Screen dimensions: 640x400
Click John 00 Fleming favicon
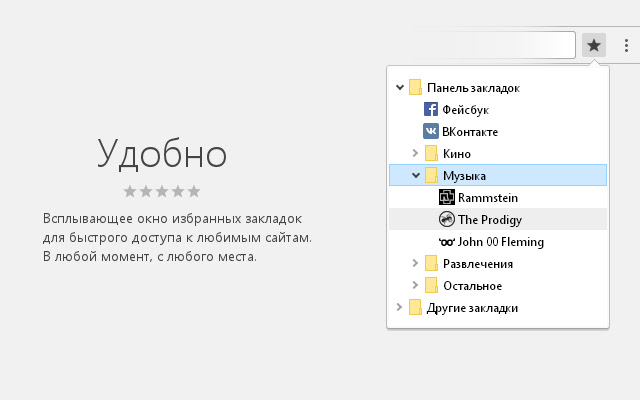(x=447, y=242)
